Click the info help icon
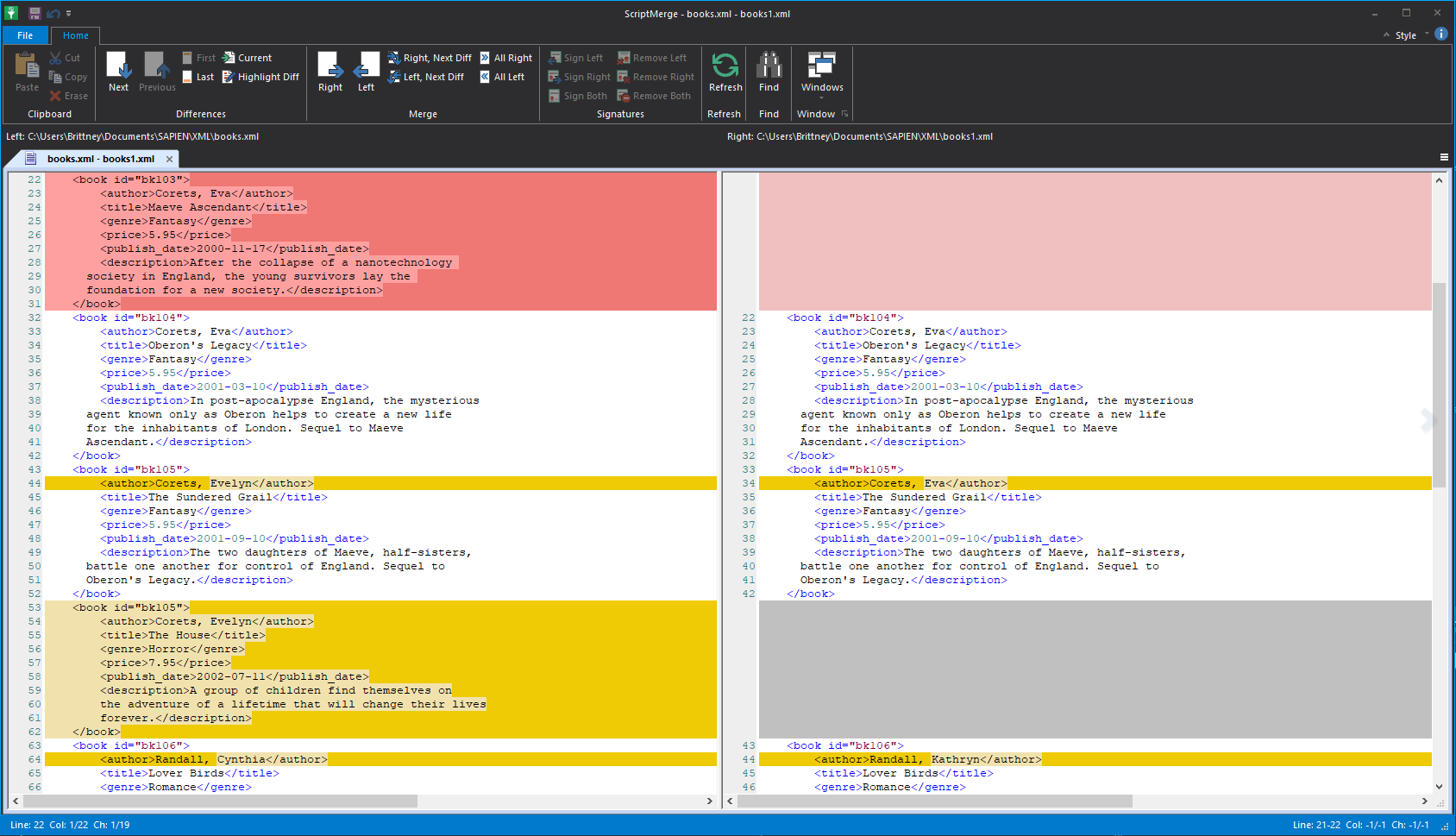1456x836 pixels. coord(1441,35)
